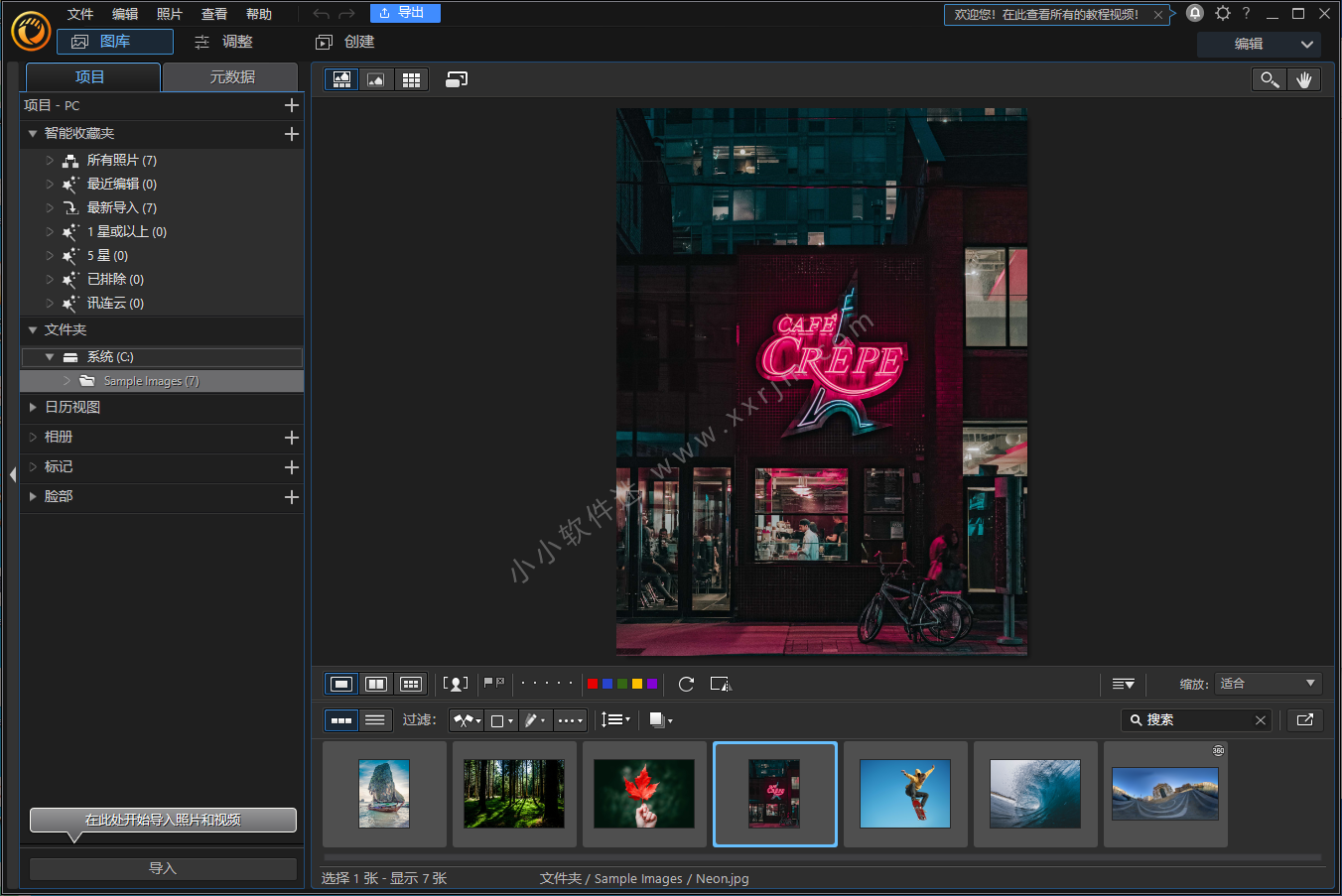Add a new tag (标记) with plus

292,467
